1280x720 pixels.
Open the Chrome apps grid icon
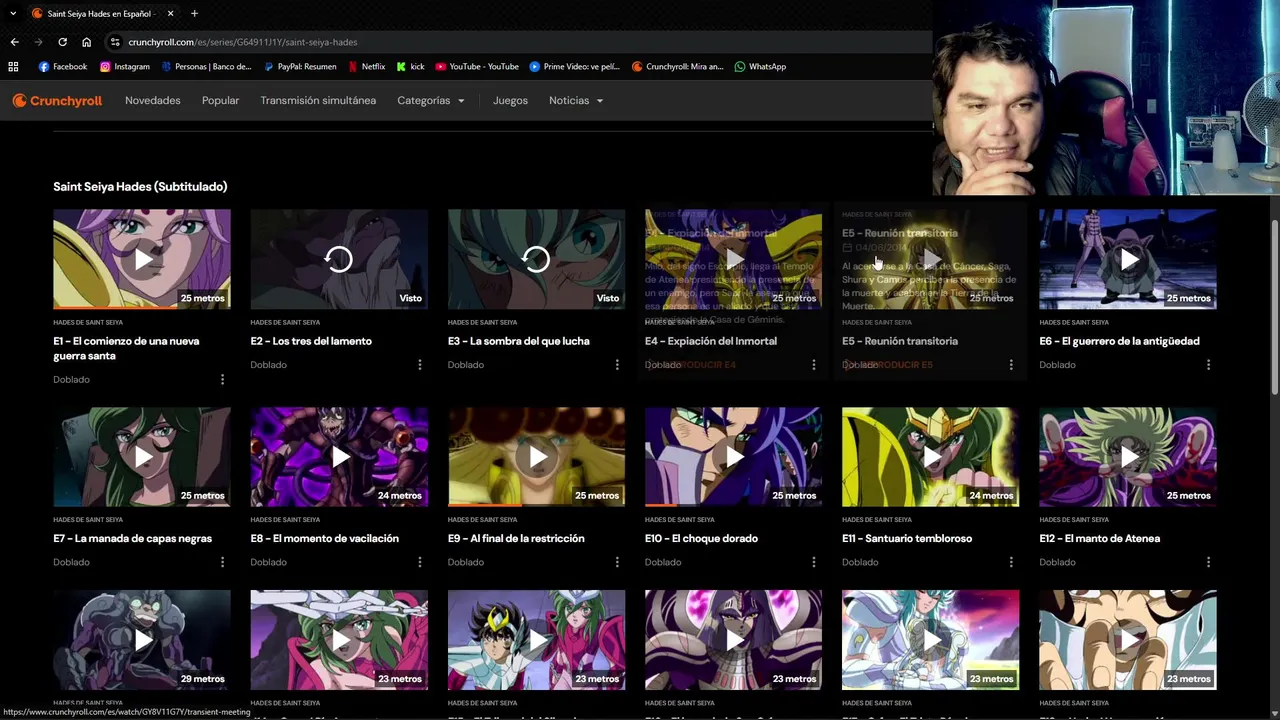pos(13,67)
